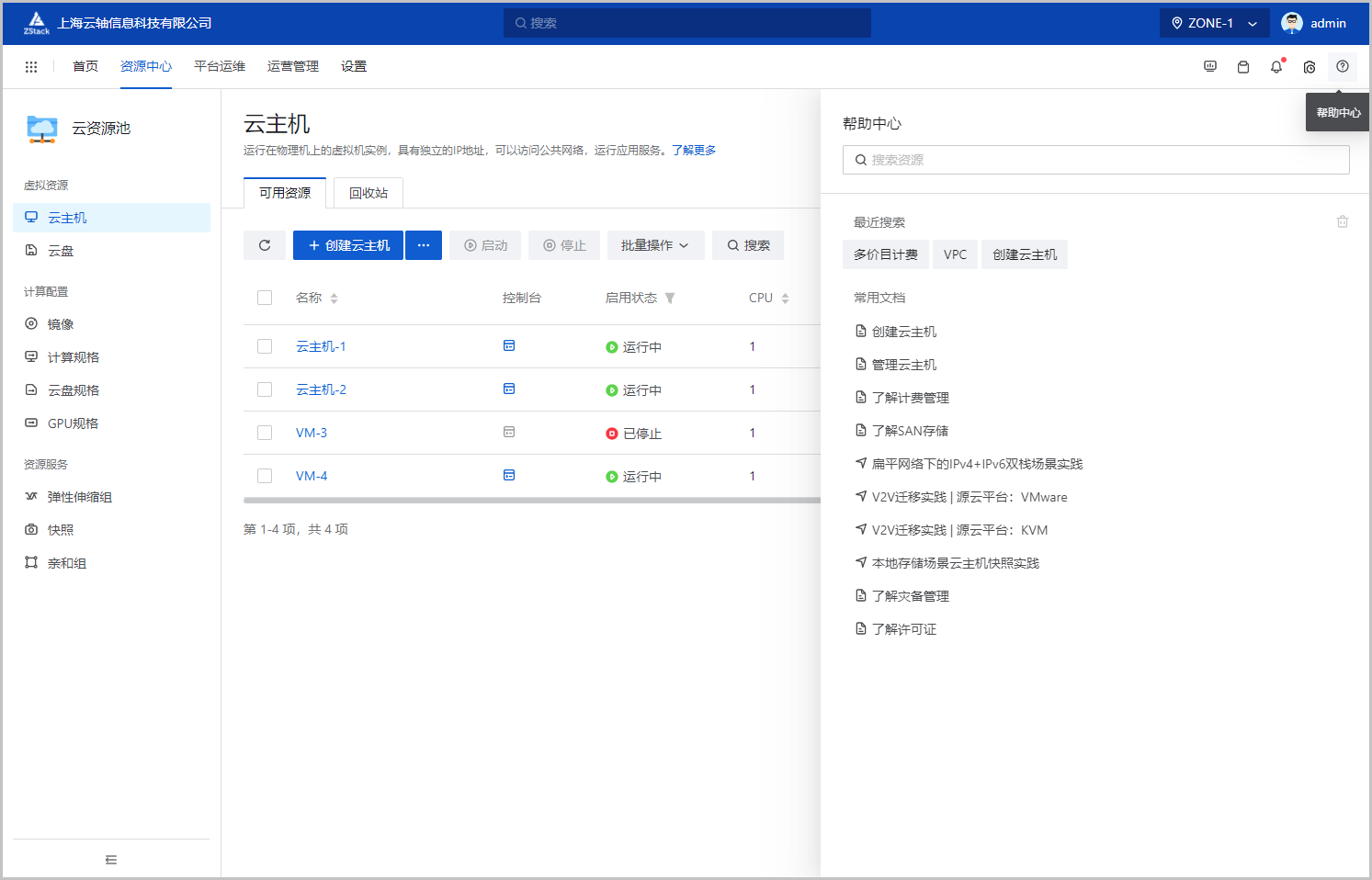Open the 了解SAN存储 document link
1372x880 pixels.
(910, 431)
